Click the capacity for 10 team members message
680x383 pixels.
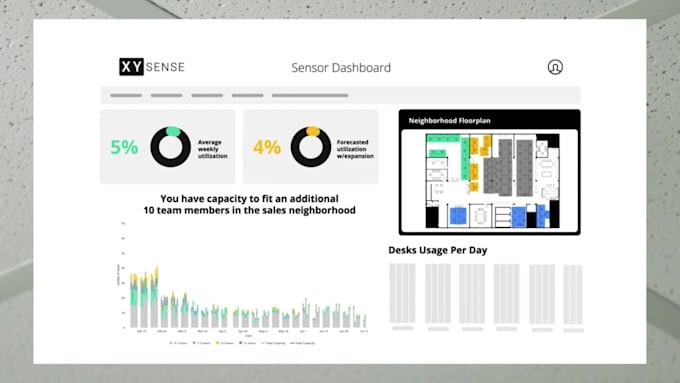(249, 204)
